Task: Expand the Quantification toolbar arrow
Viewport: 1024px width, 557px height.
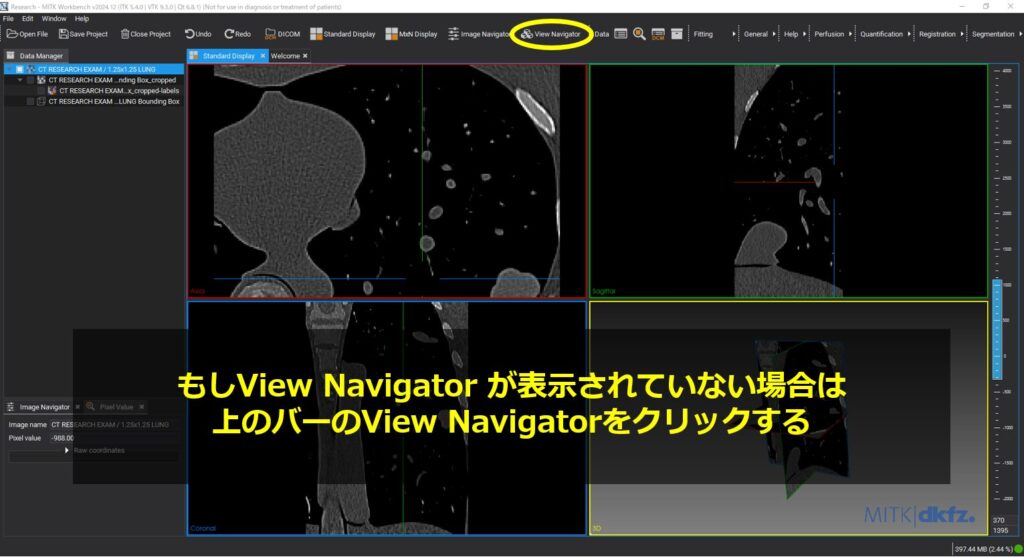Action: 908,34
